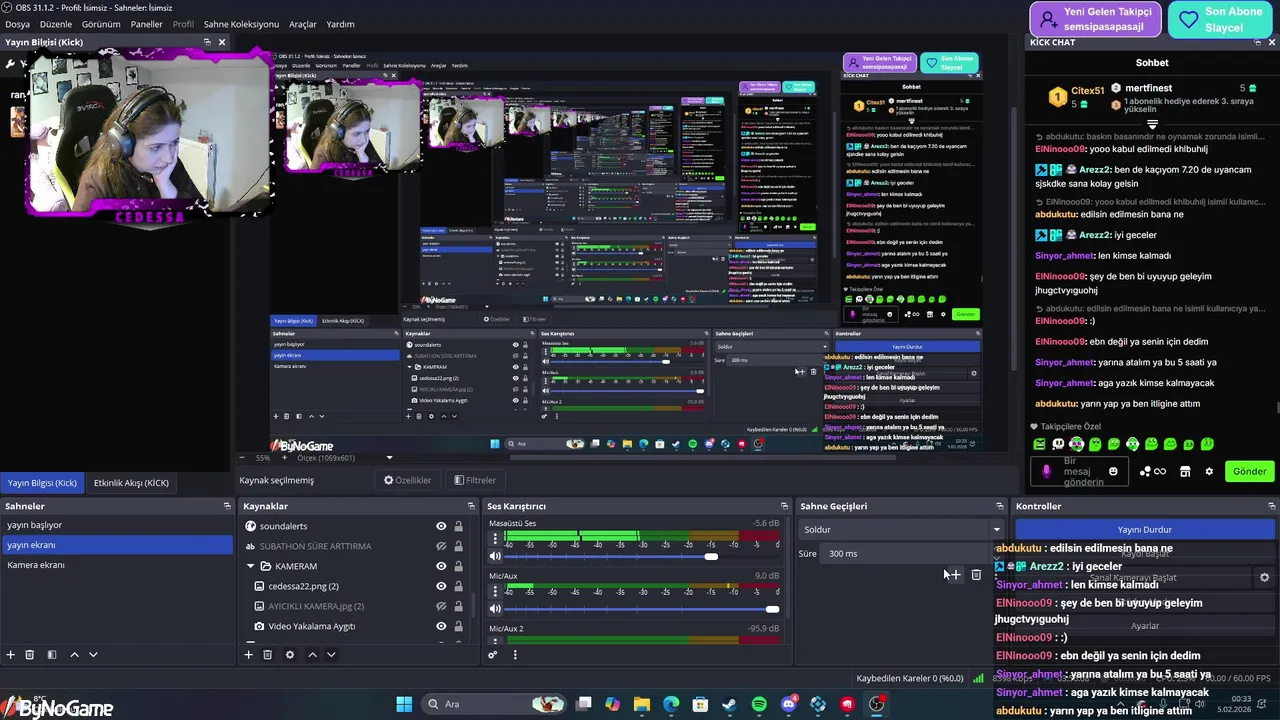The image size is (1280, 720).
Task: Open Steam from the taskbar
Action: (729, 705)
